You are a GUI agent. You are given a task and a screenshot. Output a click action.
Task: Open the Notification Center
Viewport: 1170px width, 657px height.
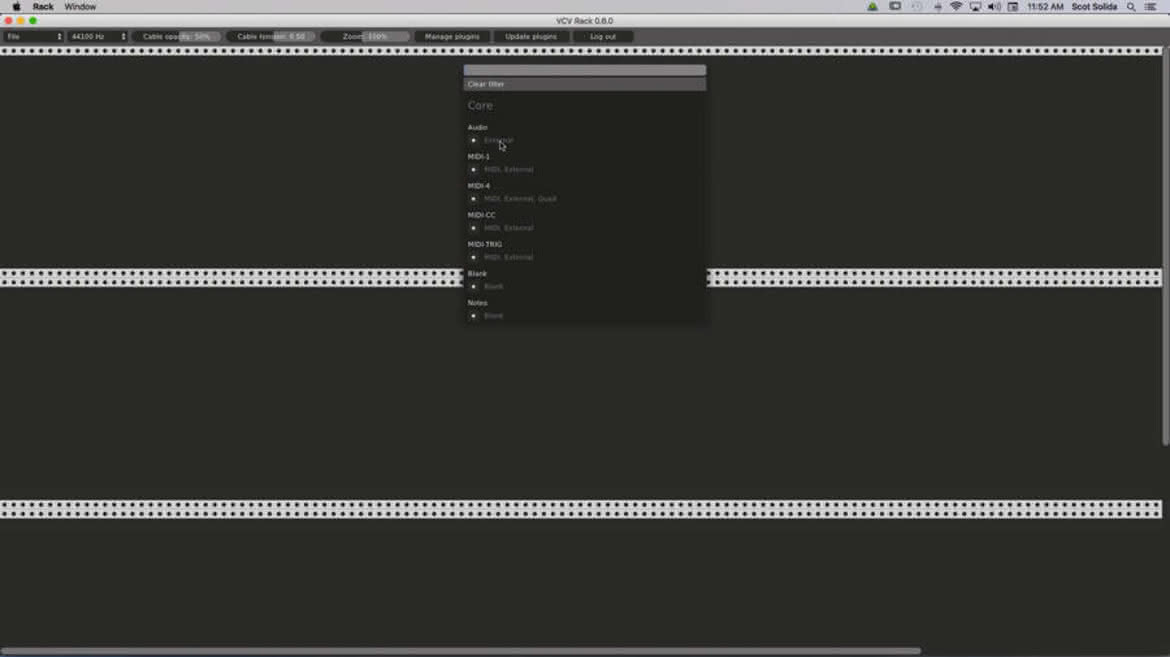pos(1151,7)
